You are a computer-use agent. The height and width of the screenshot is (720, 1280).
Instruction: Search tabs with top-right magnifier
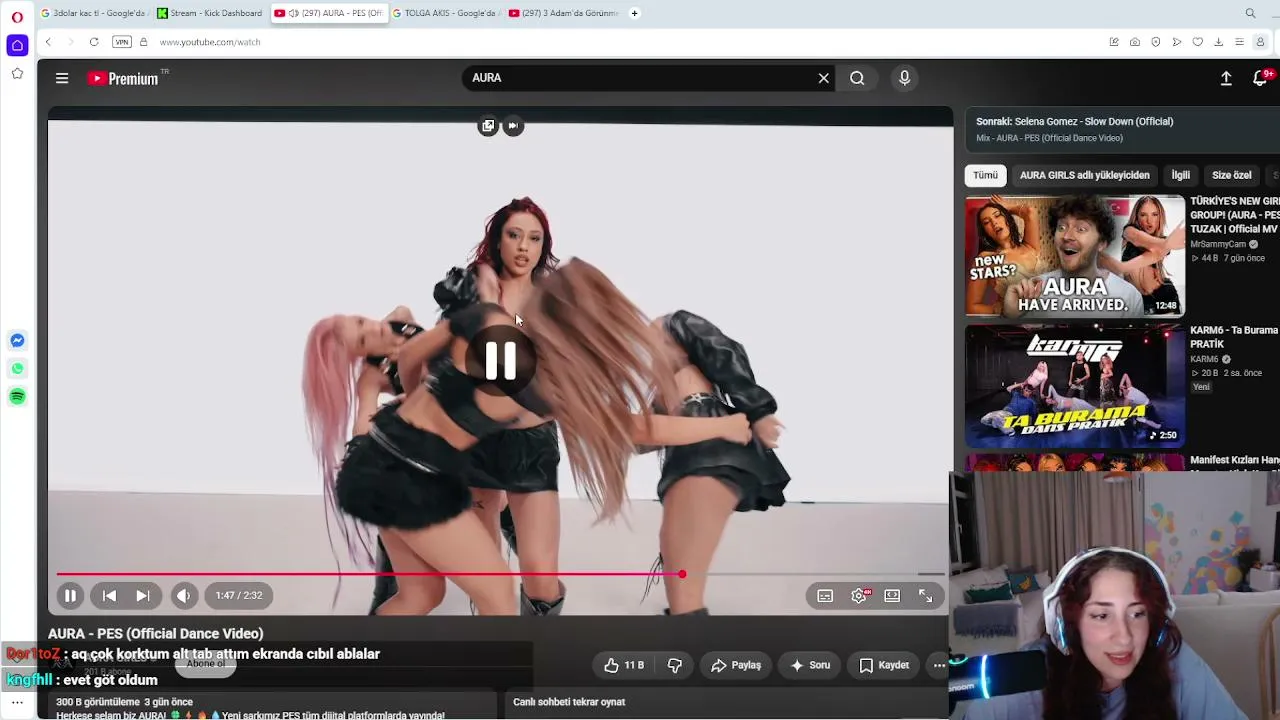[1250, 13]
